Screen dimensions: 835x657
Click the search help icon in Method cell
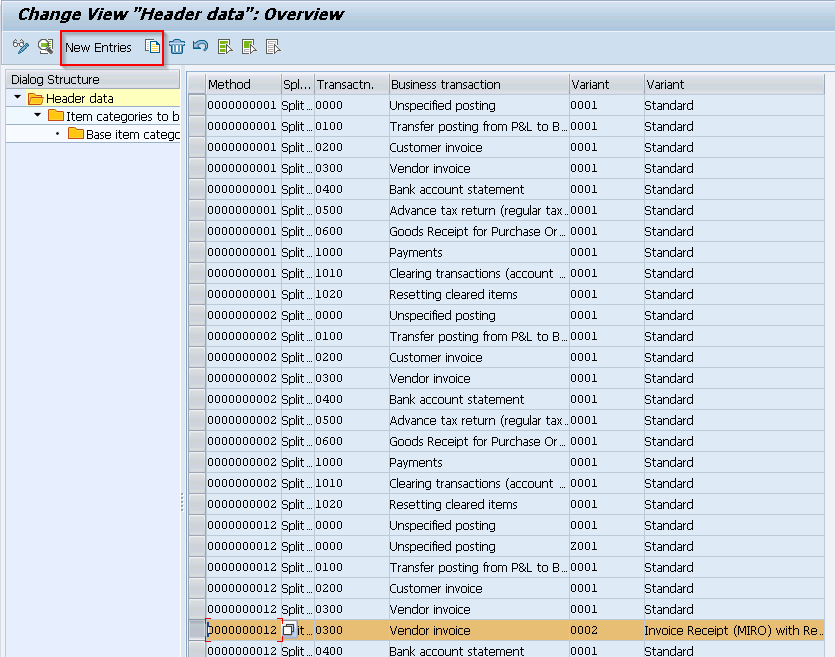pyautogui.click(x=289, y=630)
